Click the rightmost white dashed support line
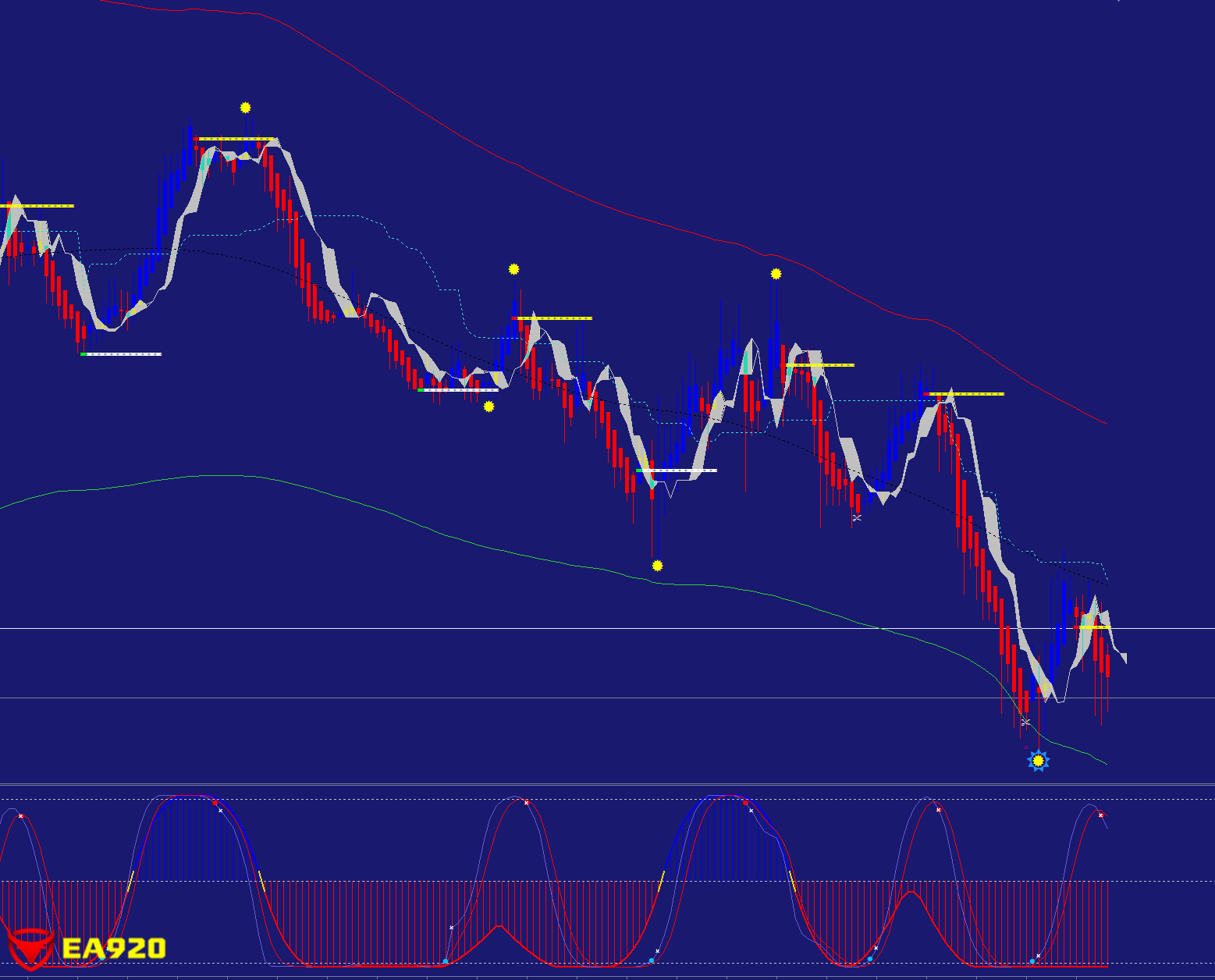 (677, 470)
